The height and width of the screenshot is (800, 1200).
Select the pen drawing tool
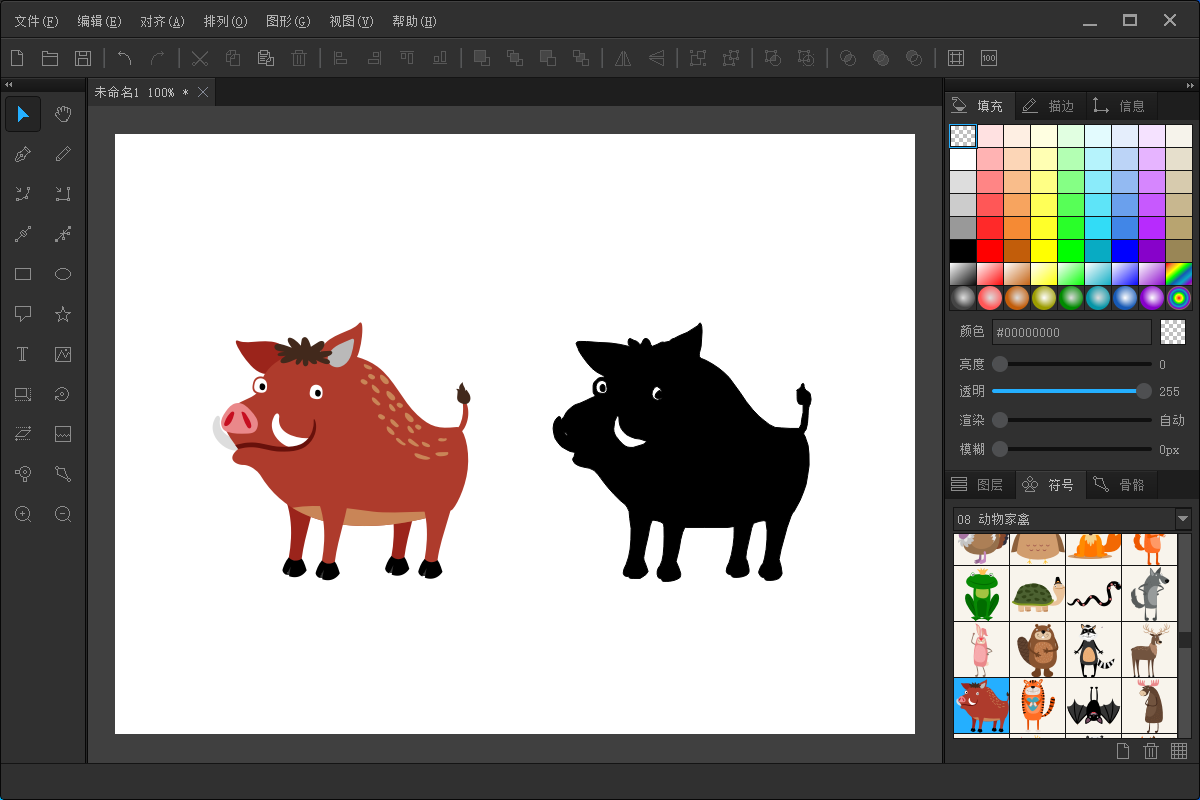coord(23,154)
